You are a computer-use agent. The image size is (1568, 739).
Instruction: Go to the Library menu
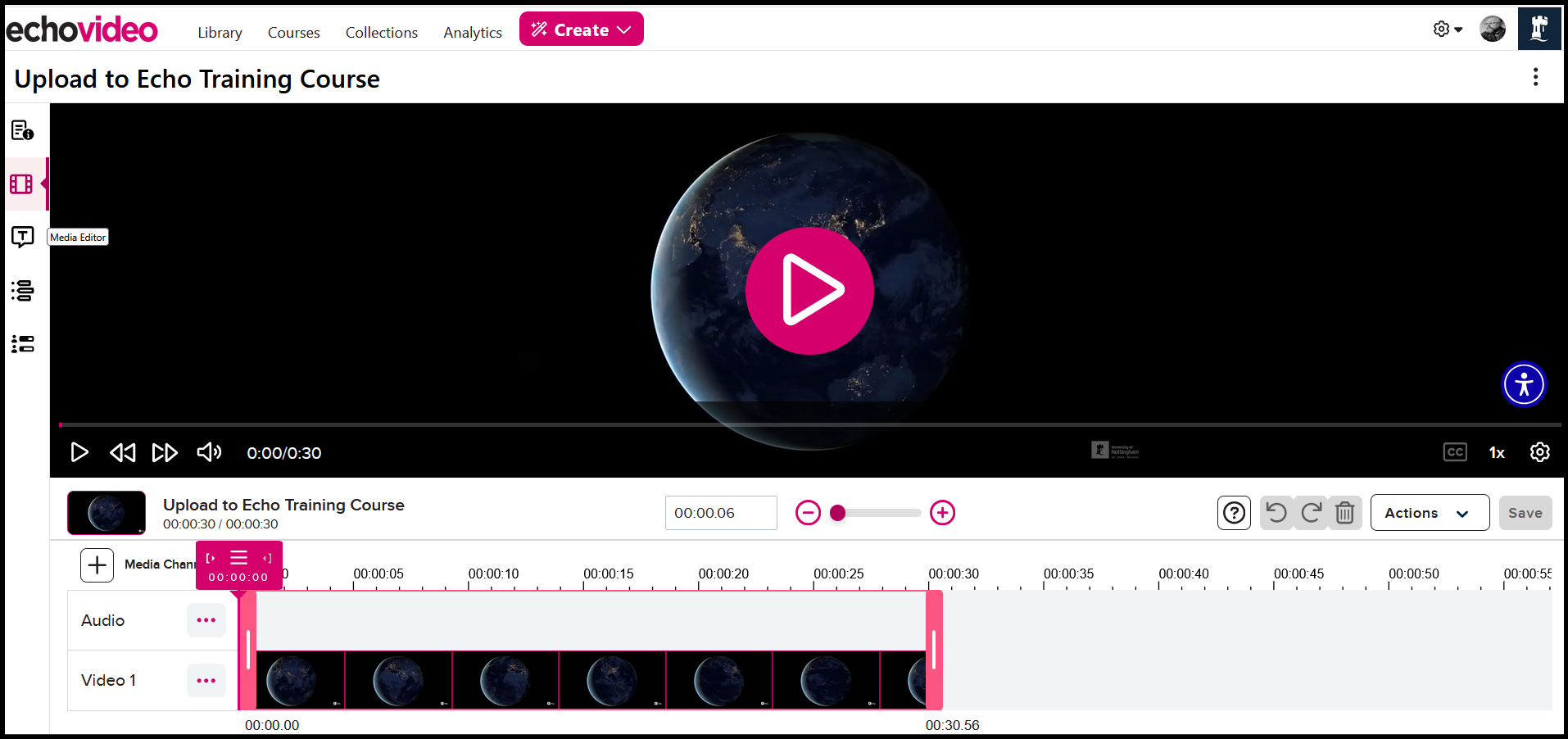(220, 33)
